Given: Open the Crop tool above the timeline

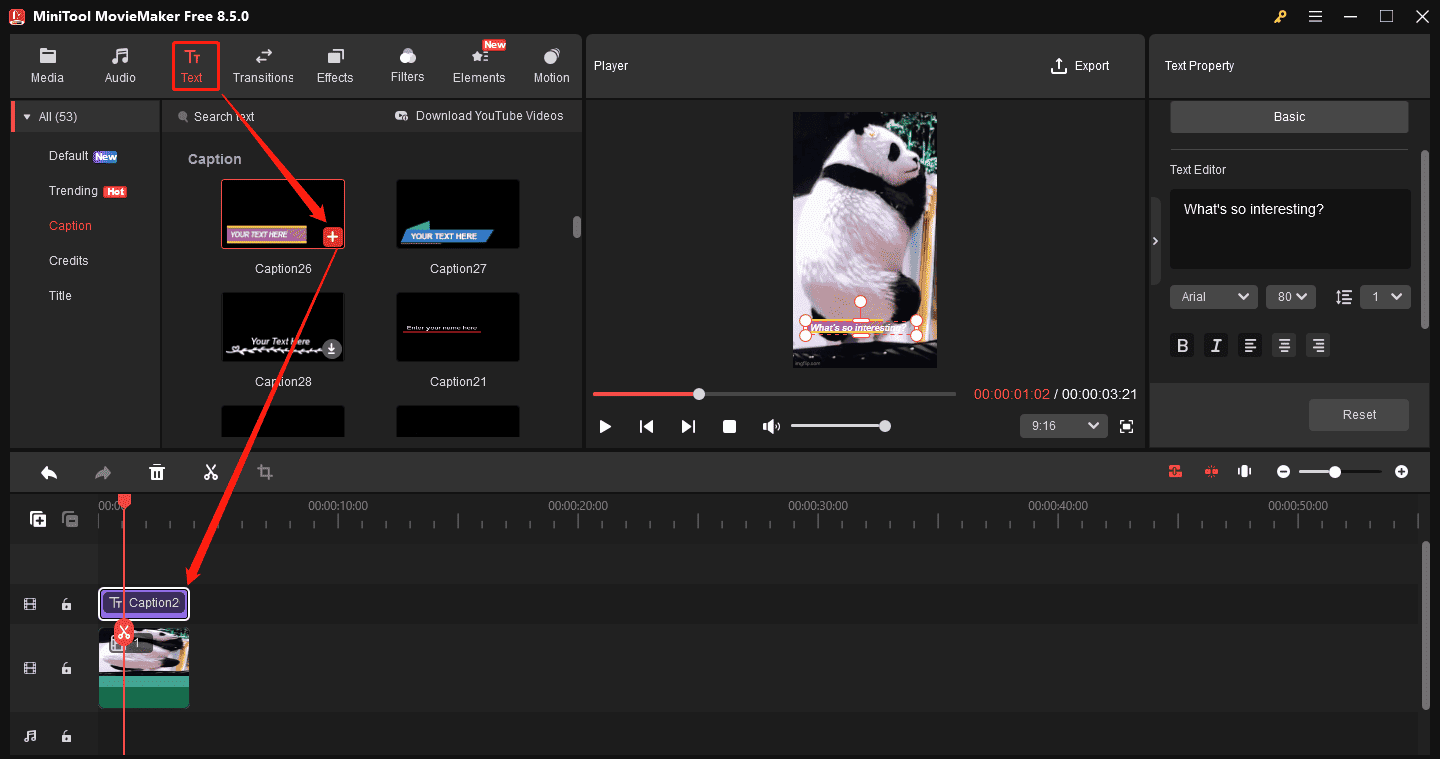Looking at the screenshot, I should (x=264, y=471).
